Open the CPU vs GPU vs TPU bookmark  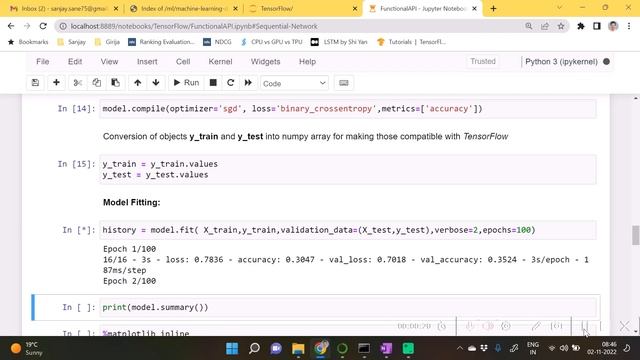tap(271, 42)
